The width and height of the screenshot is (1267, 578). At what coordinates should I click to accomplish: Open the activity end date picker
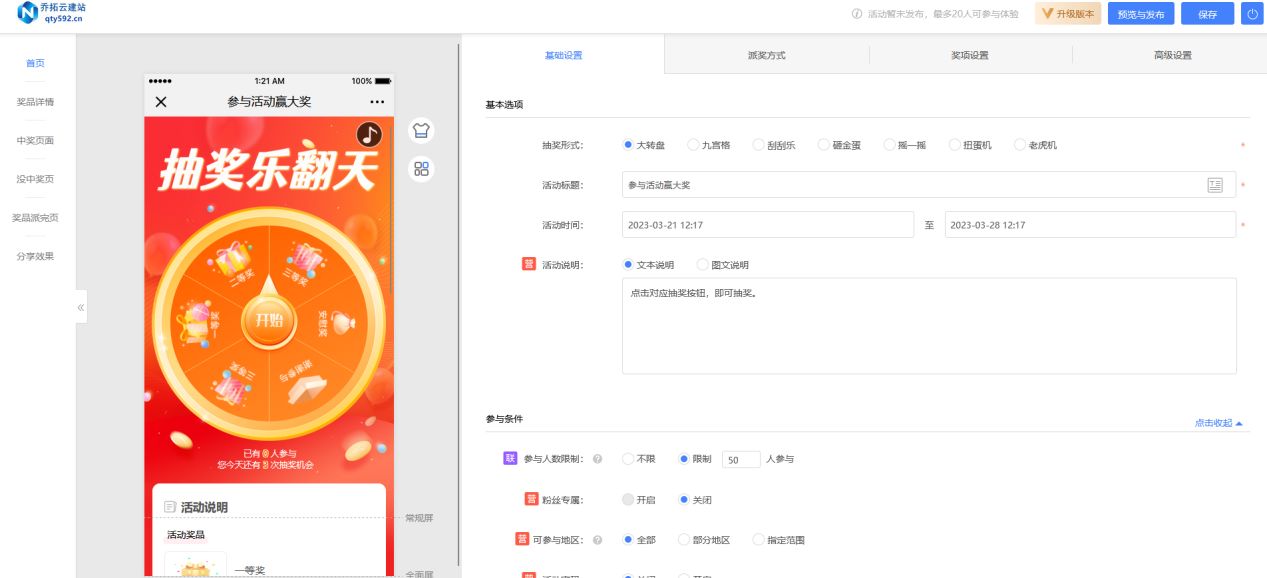coord(1087,224)
